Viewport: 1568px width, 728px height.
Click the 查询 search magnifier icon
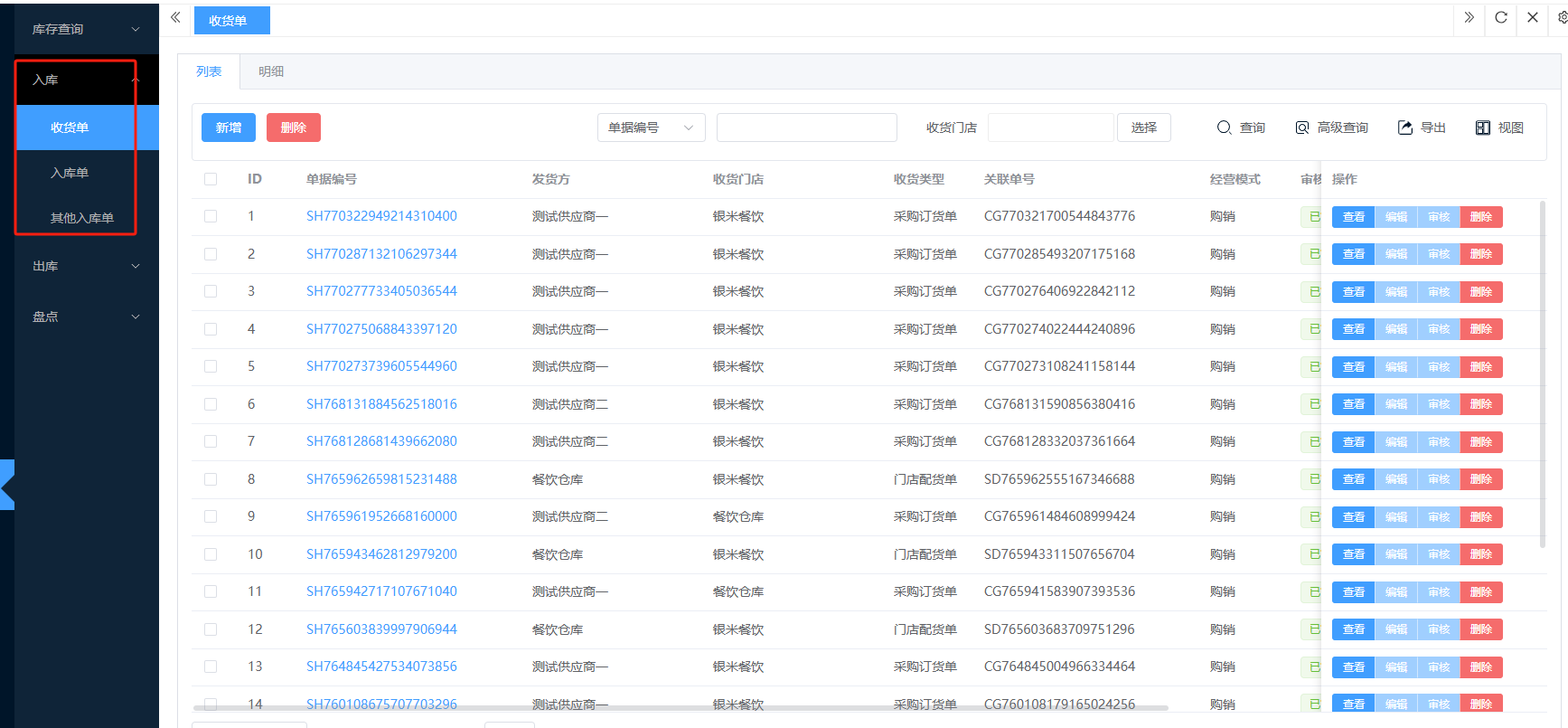pyautogui.click(x=1225, y=128)
